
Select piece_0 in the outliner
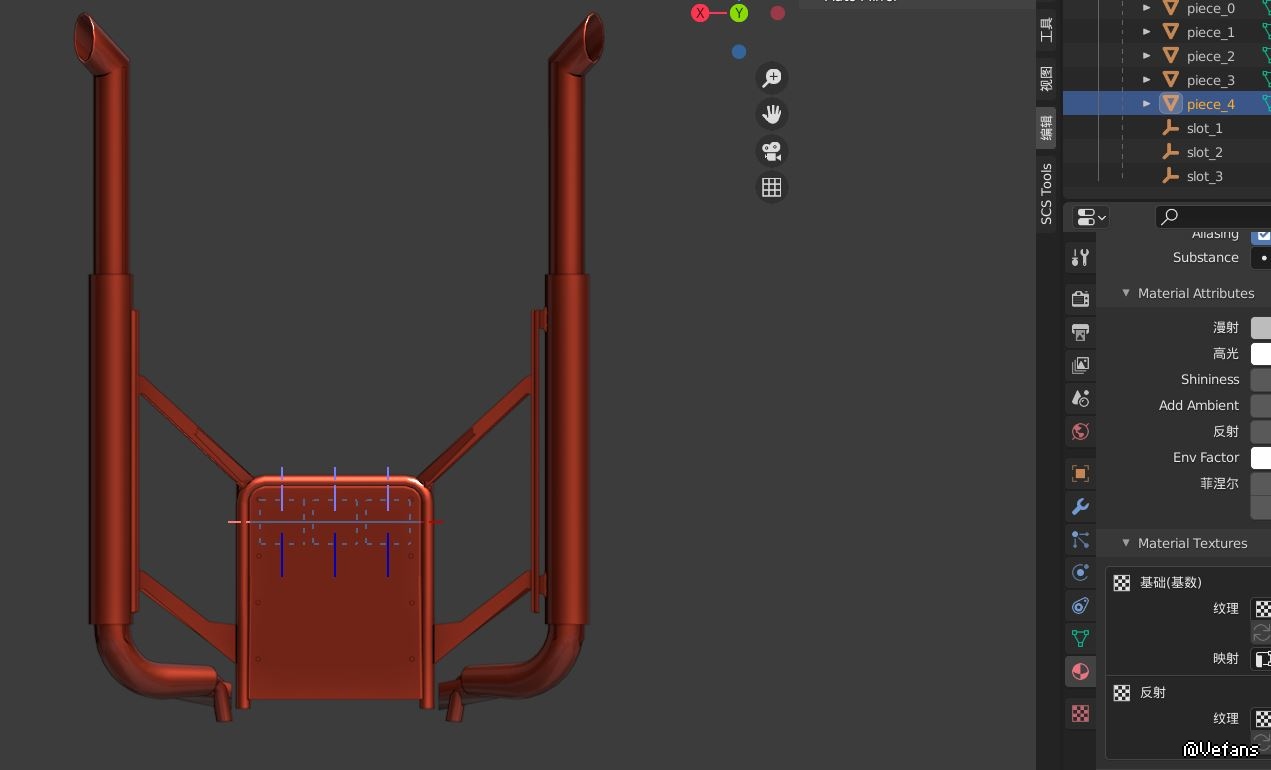pos(1210,8)
